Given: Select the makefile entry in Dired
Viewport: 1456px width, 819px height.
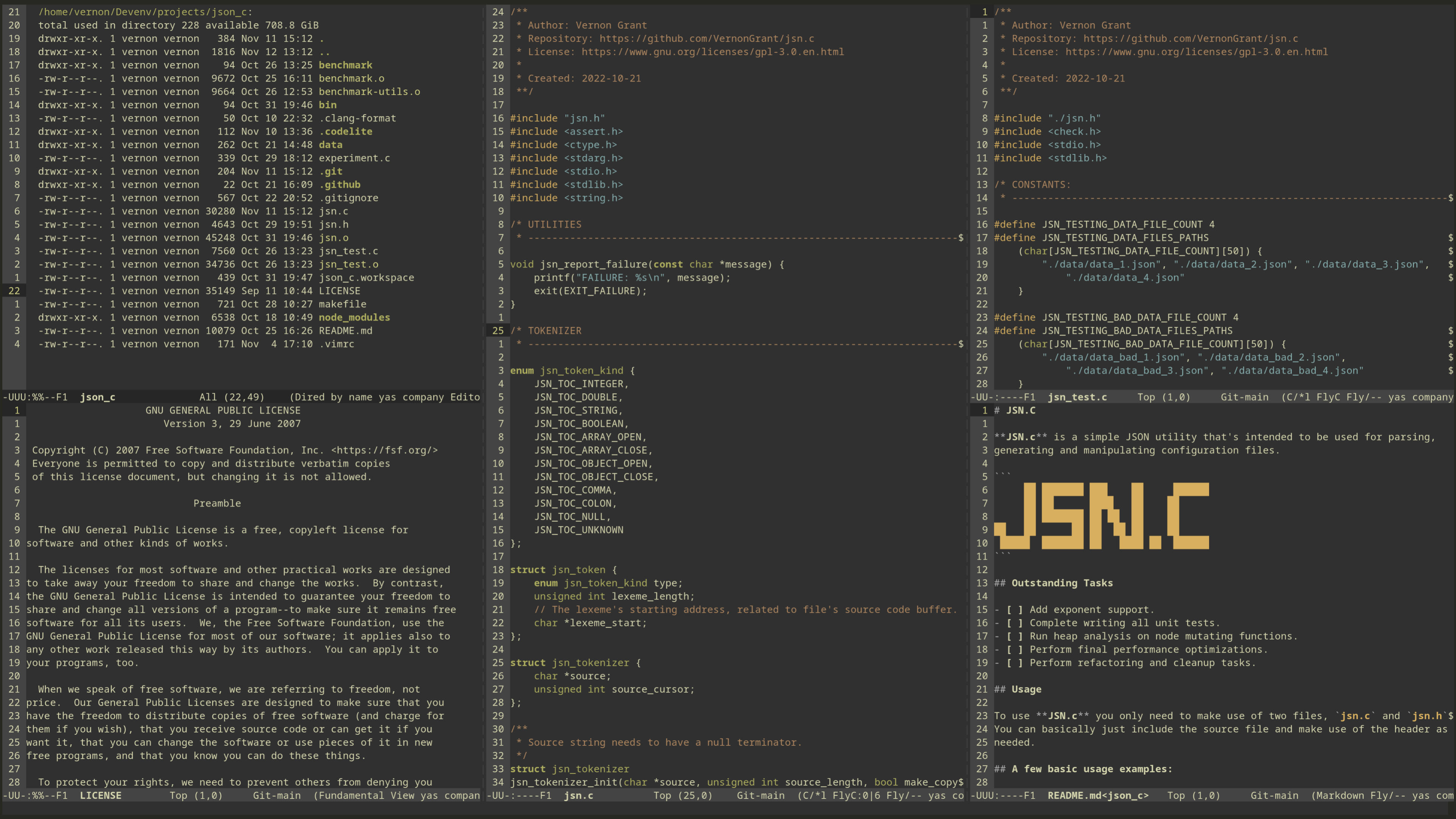Looking at the screenshot, I should pyautogui.click(x=342, y=304).
